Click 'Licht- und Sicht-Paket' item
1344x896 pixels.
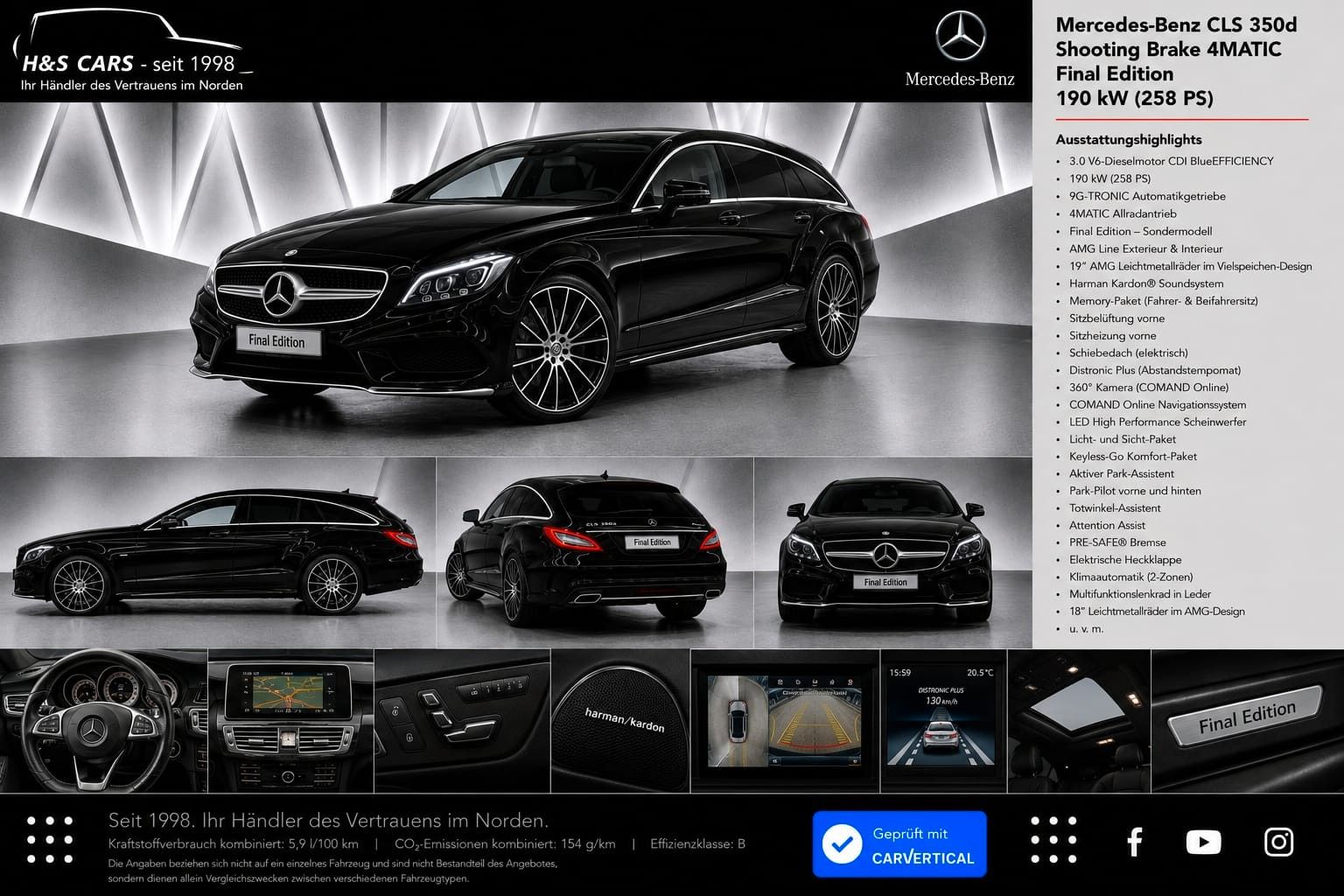[x=1122, y=439]
